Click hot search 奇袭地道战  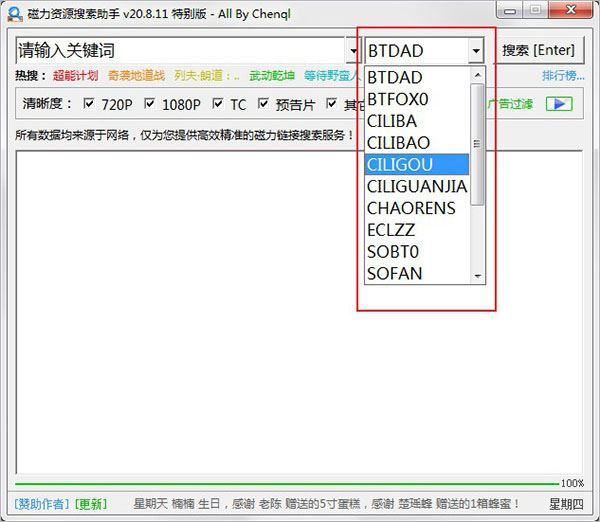pos(136,75)
